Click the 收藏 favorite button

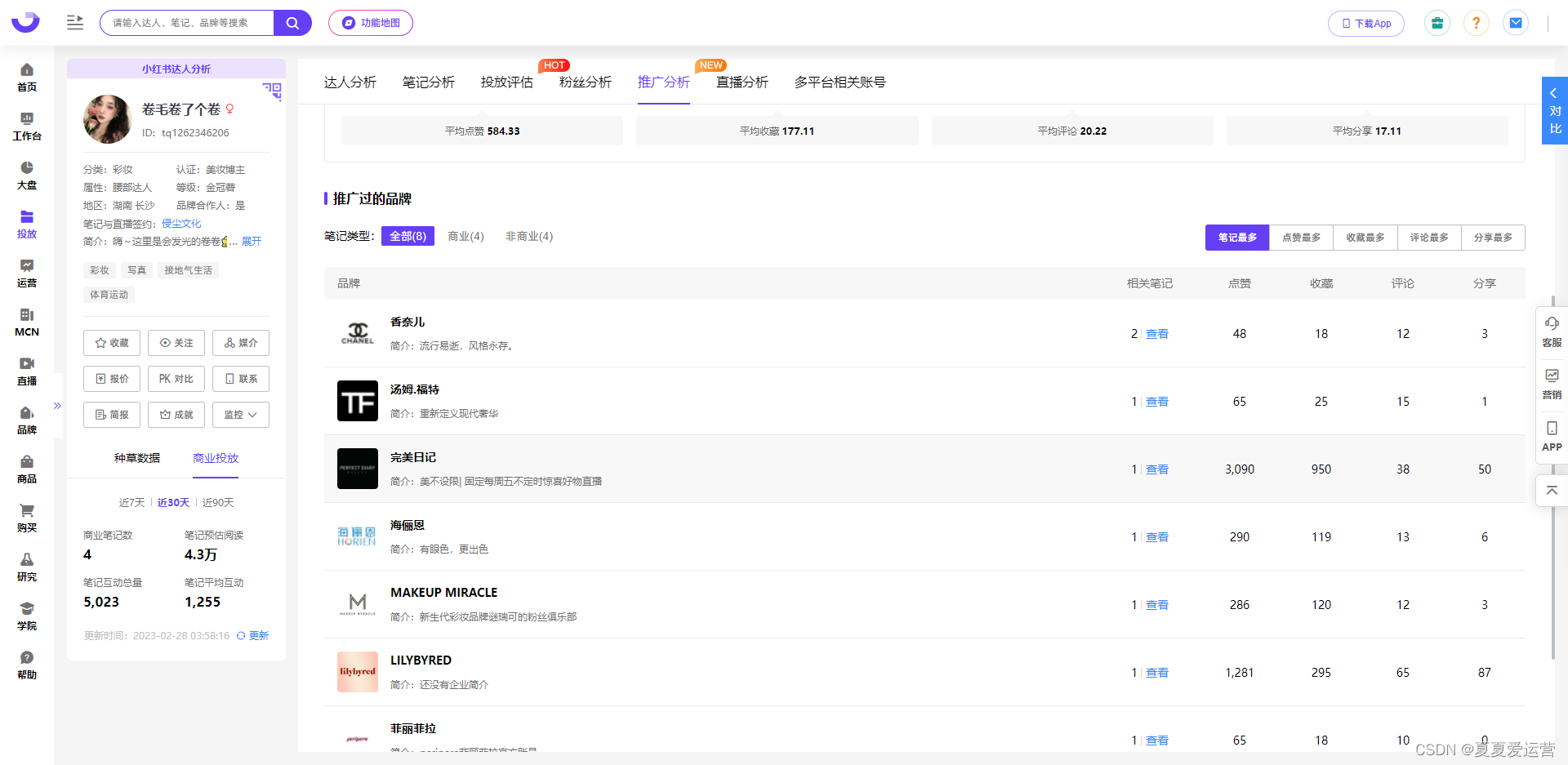tap(112, 343)
